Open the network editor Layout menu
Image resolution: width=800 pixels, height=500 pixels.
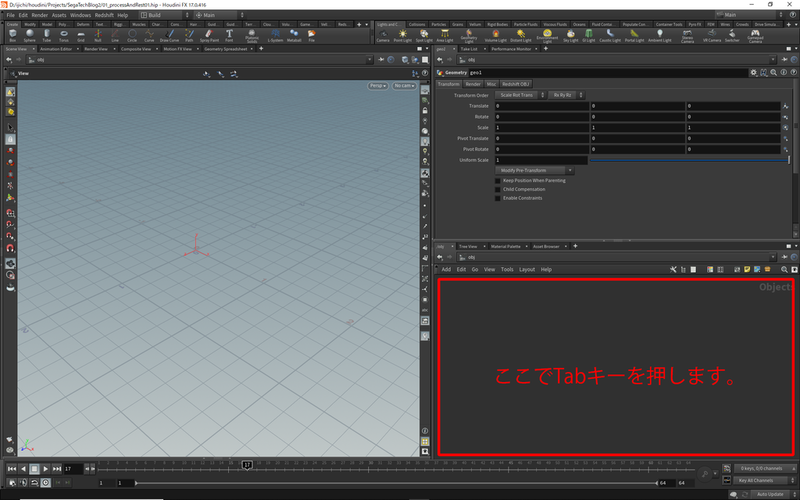527,269
